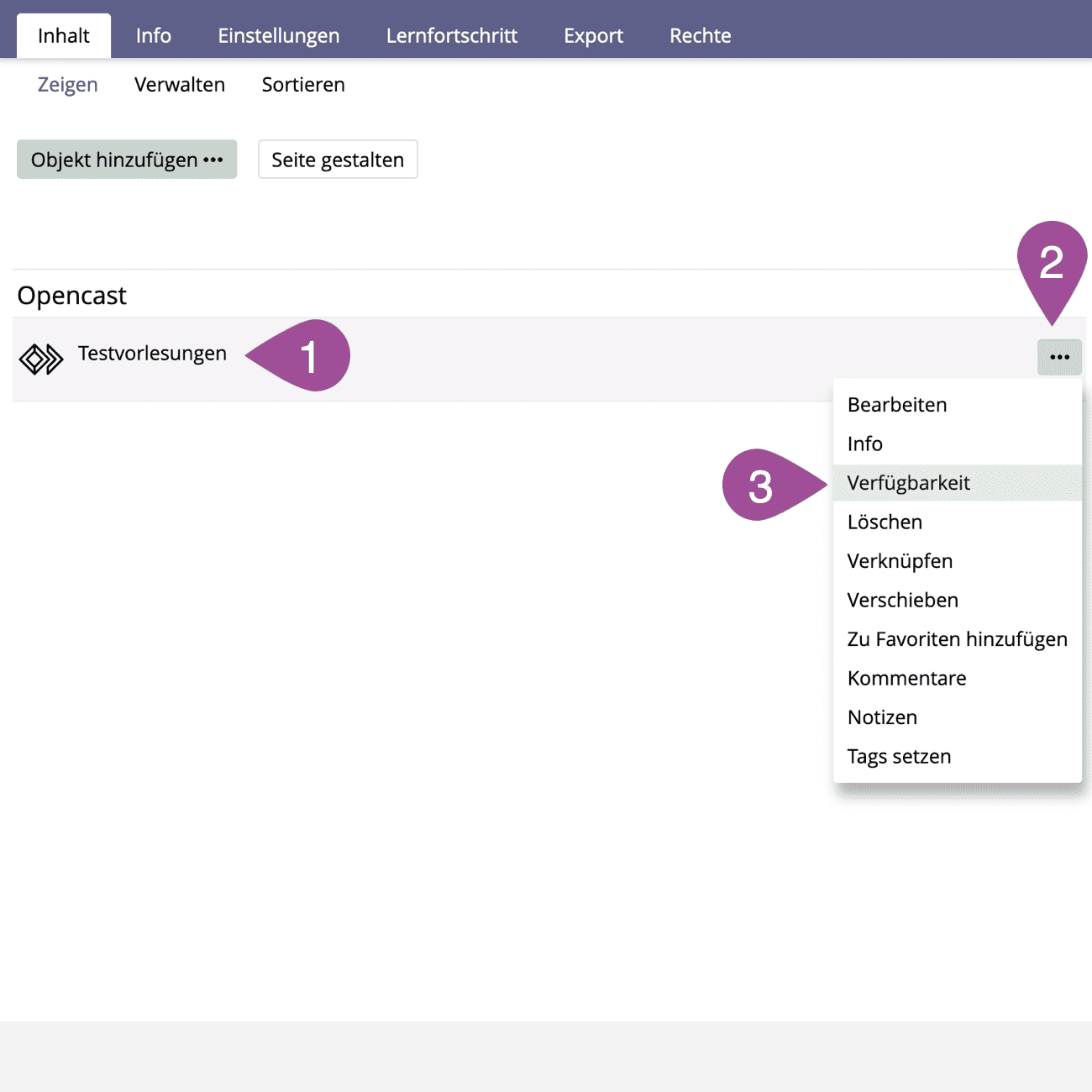The height and width of the screenshot is (1092, 1092).
Task: Select Verfügbarkeit in the actions menu
Action: coord(908,483)
